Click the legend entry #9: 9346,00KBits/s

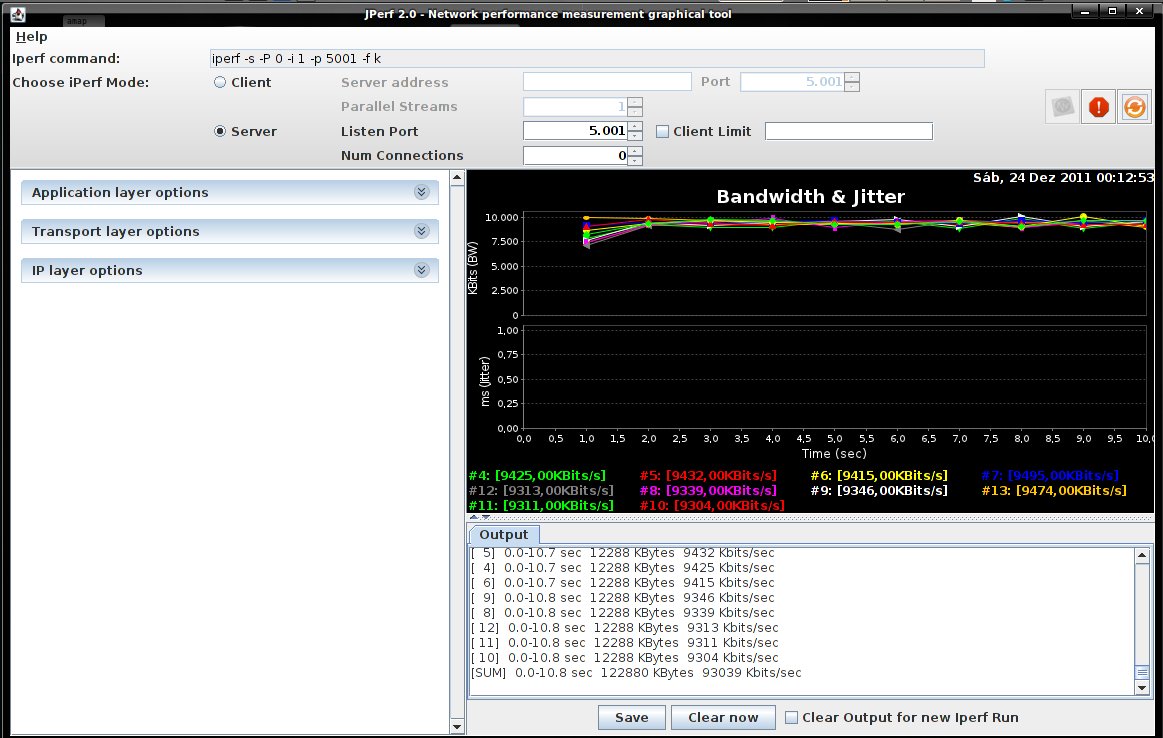pyautogui.click(x=879, y=490)
